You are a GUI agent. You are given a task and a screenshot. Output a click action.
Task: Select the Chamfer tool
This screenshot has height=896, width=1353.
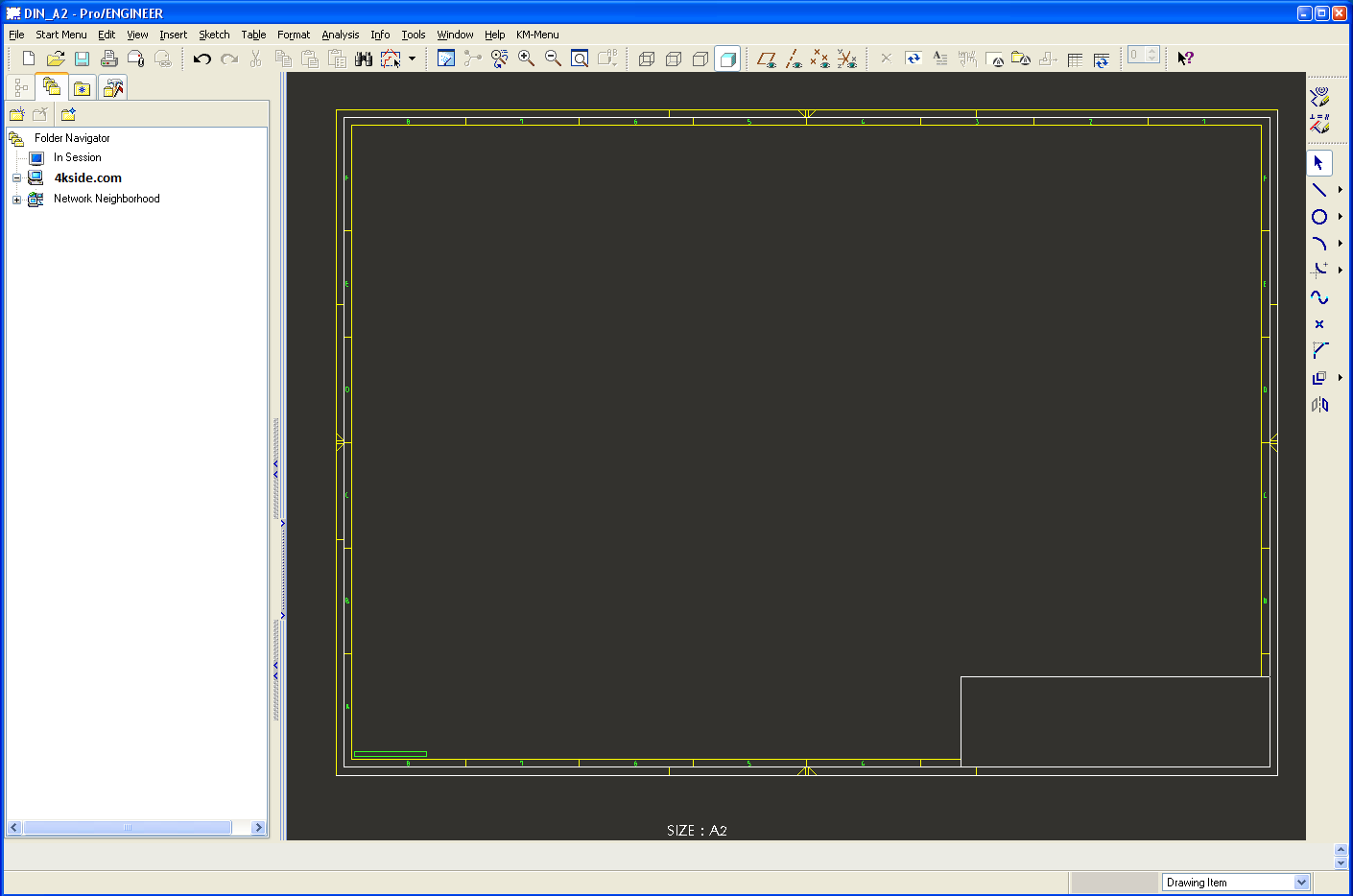[1319, 351]
